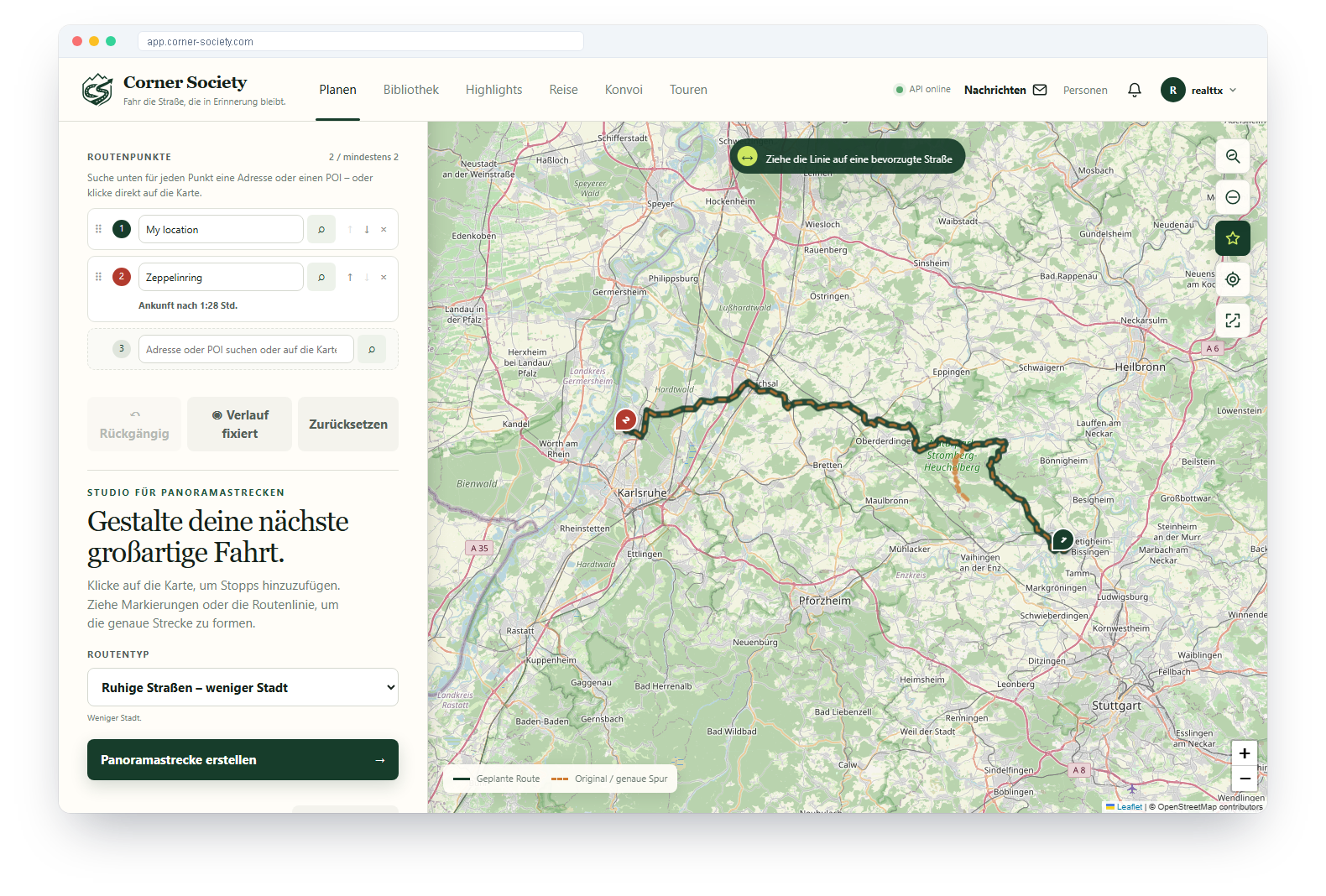Zoom in with Leaflet plus button
The width and height of the screenshot is (1326, 896).
click(x=1245, y=753)
